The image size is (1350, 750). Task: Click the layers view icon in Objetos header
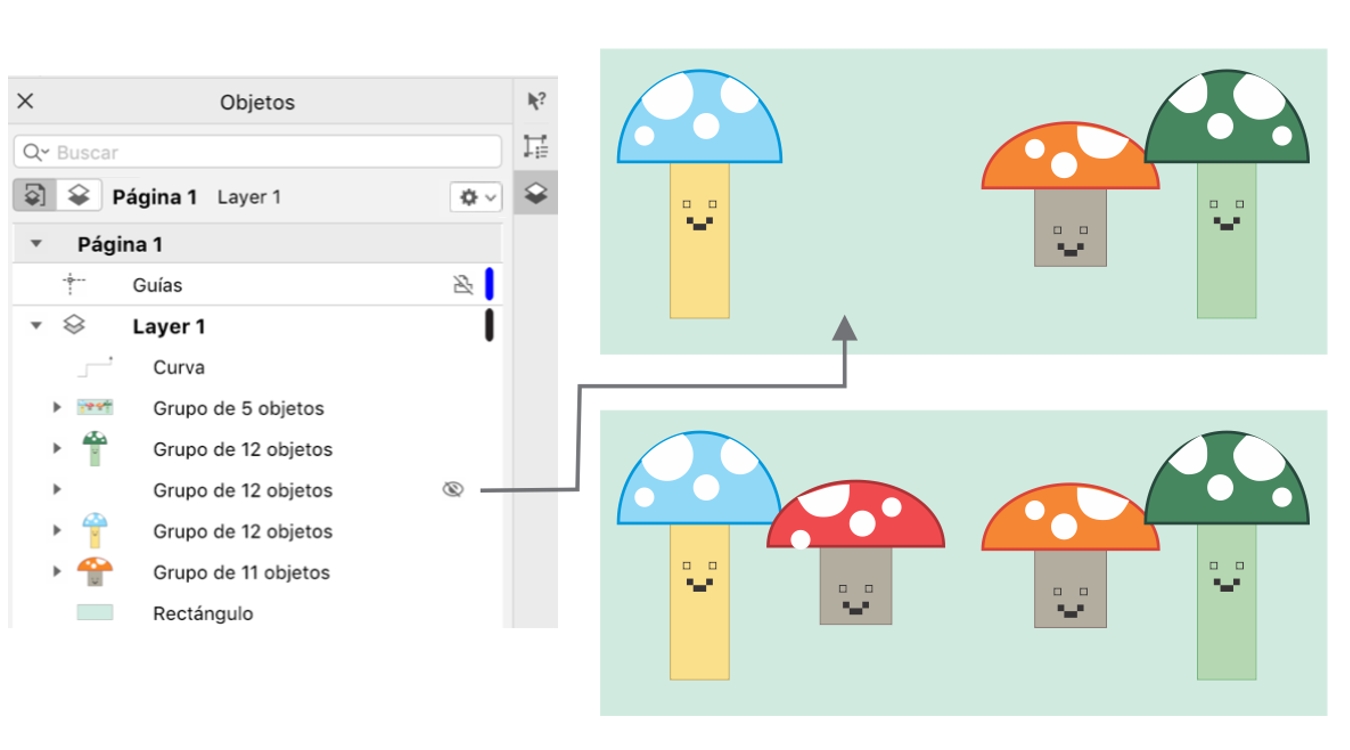[x=78, y=196]
